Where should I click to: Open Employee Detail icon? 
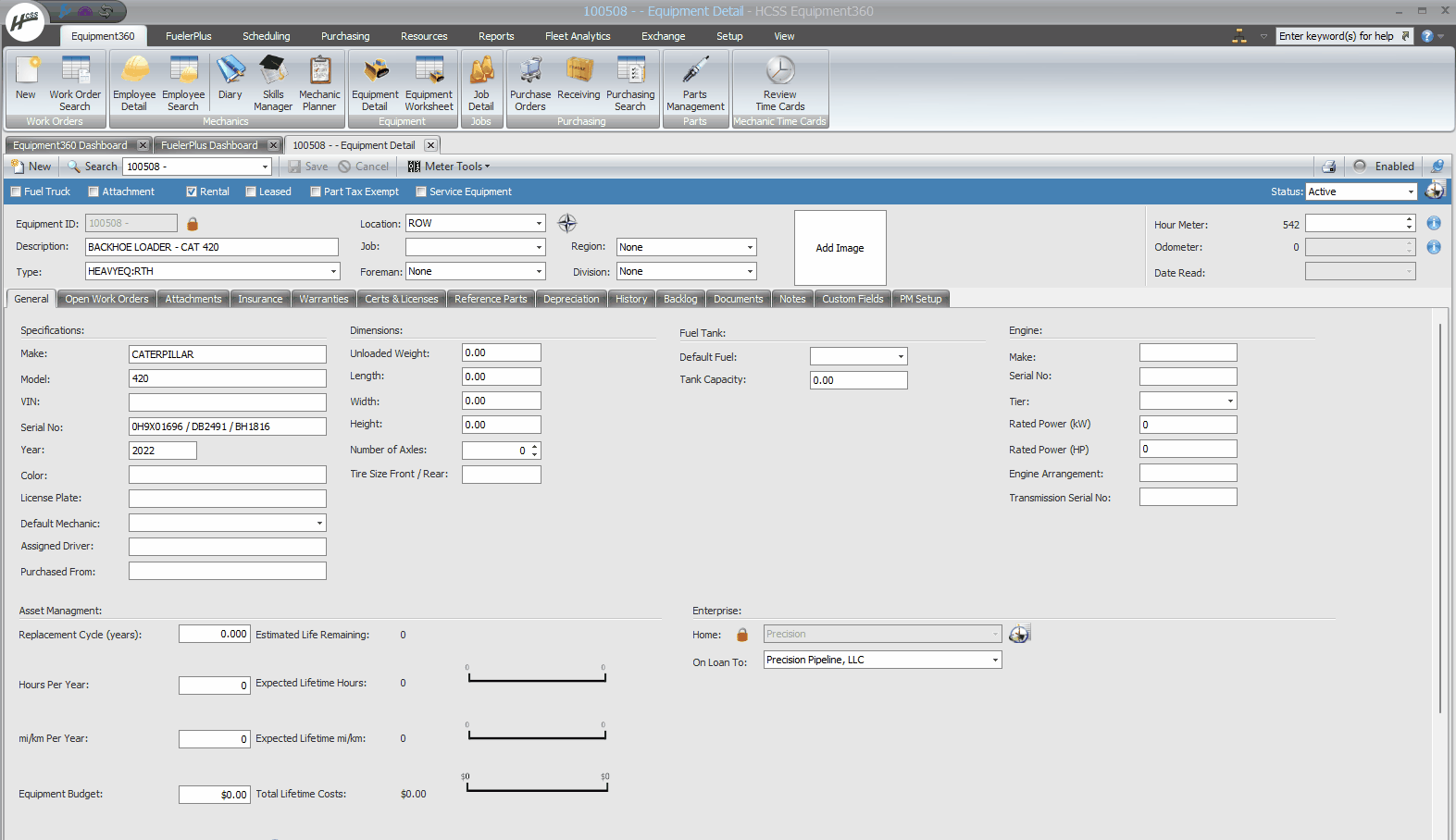pos(134,82)
